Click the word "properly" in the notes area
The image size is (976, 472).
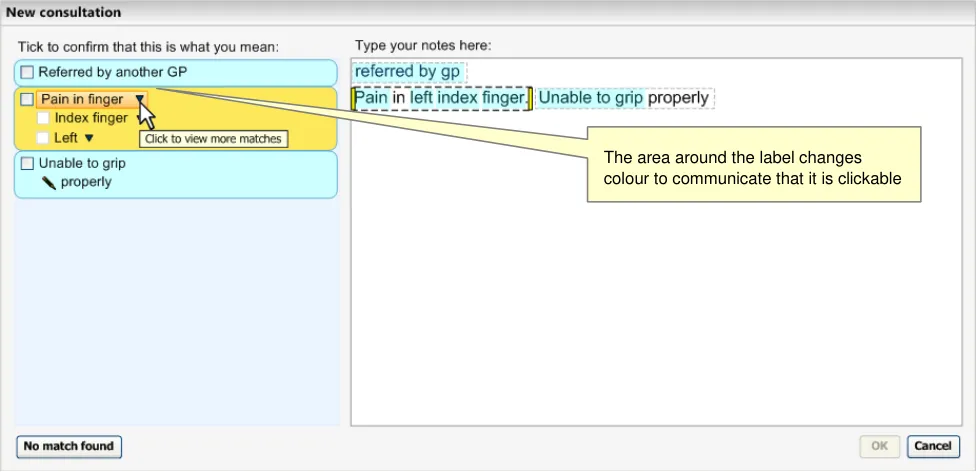pos(678,98)
